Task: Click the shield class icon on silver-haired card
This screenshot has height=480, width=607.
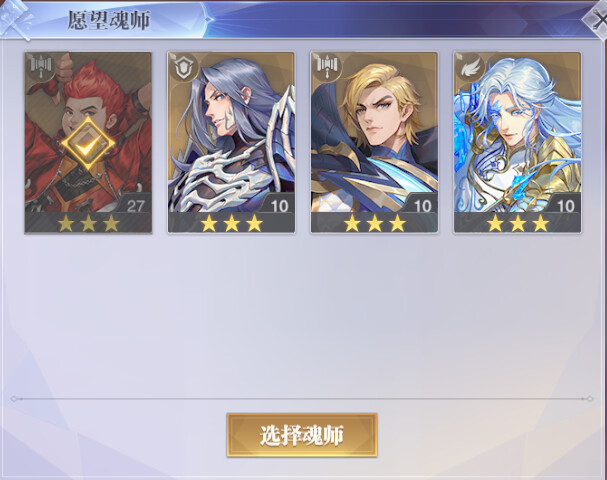Action: click(x=183, y=69)
